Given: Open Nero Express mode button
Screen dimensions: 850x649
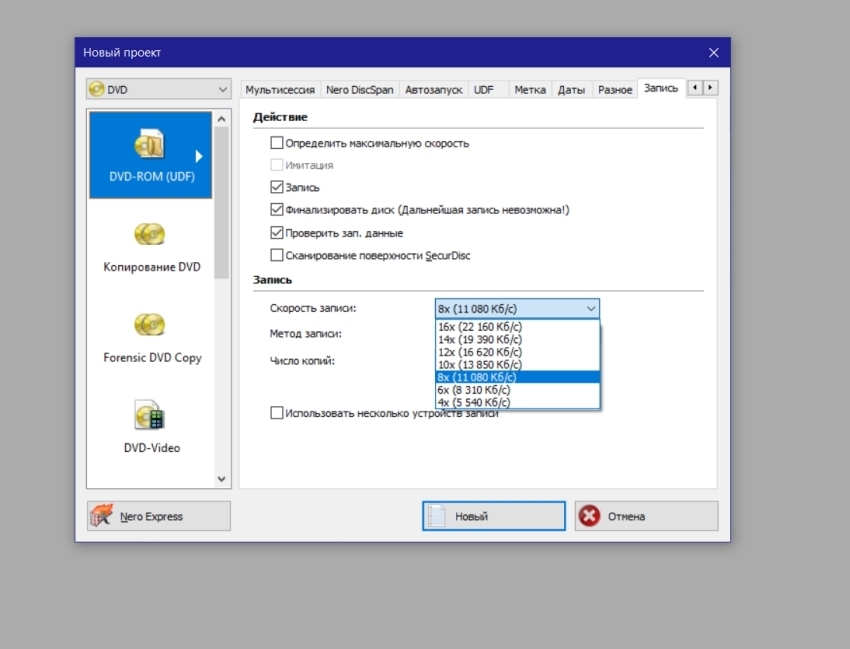Looking at the screenshot, I should [x=159, y=516].
